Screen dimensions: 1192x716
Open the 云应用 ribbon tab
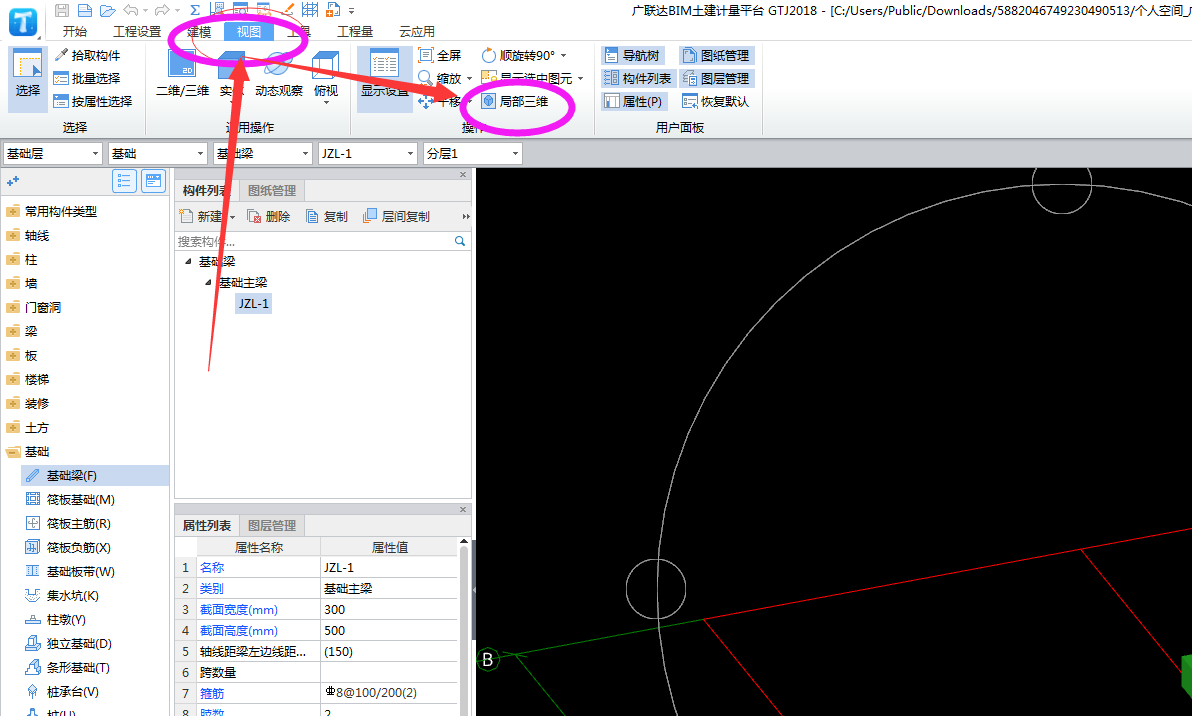(x=417, y=31)
